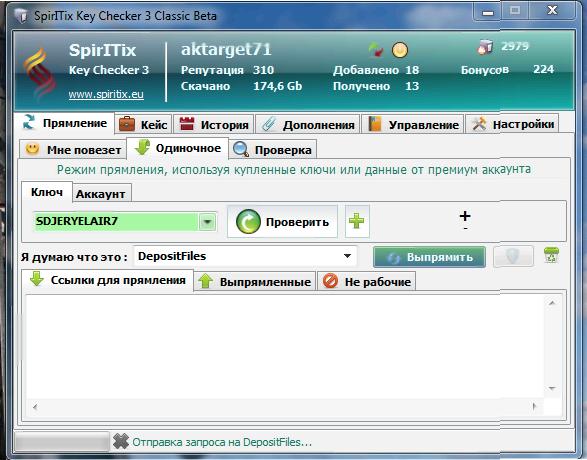The width and height of the screenshot is (587, 460).
Task: Click the horizontal scrollbar right arrow
Action: [534, 406]
